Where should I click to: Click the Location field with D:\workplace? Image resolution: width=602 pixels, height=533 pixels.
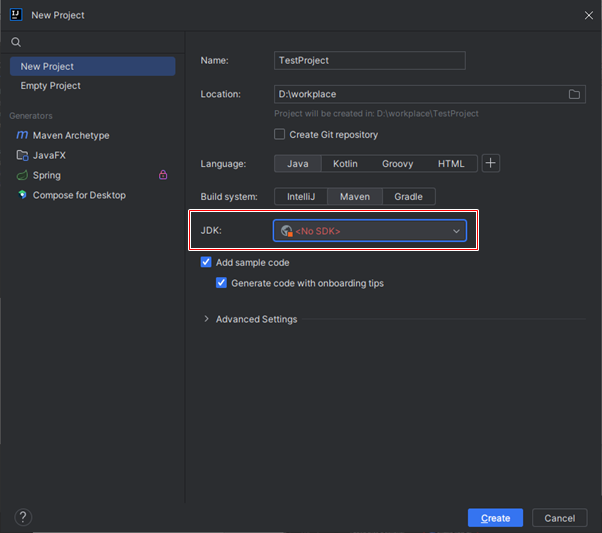430,94
